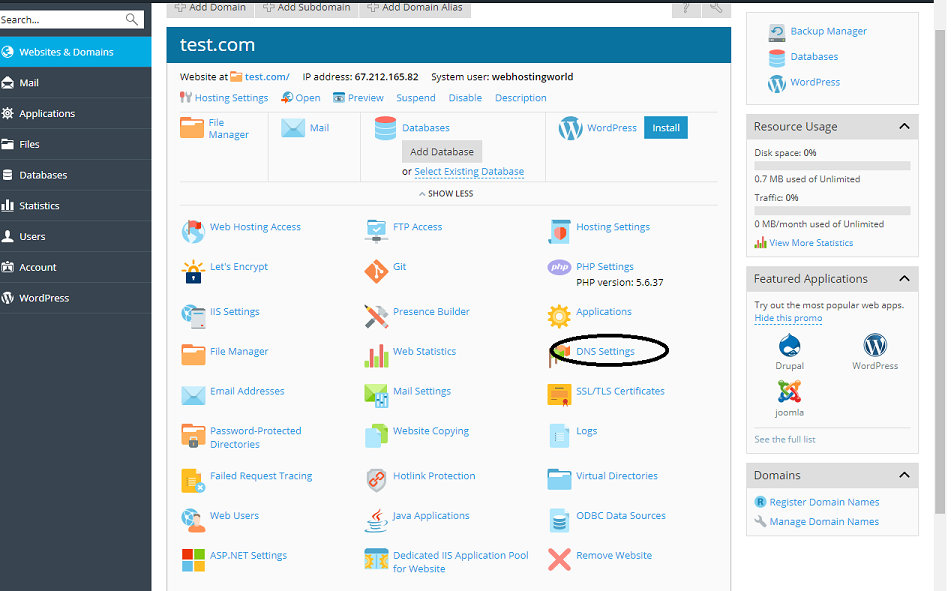
Task: Click the search input field
Action: point(60,19)
